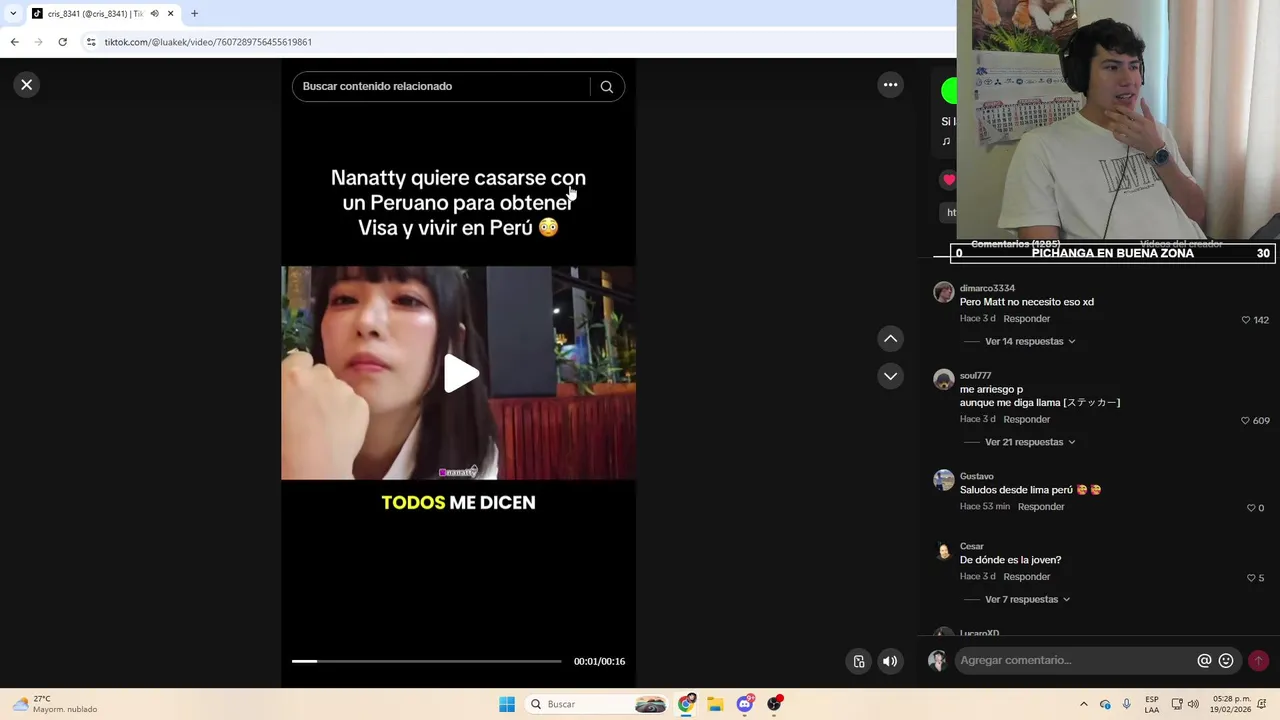This screenshot has width=1280, height=720.
Task: Reply to Cesar's comment via Responder
Action: pyautogui.click(x=1027, y=577)
